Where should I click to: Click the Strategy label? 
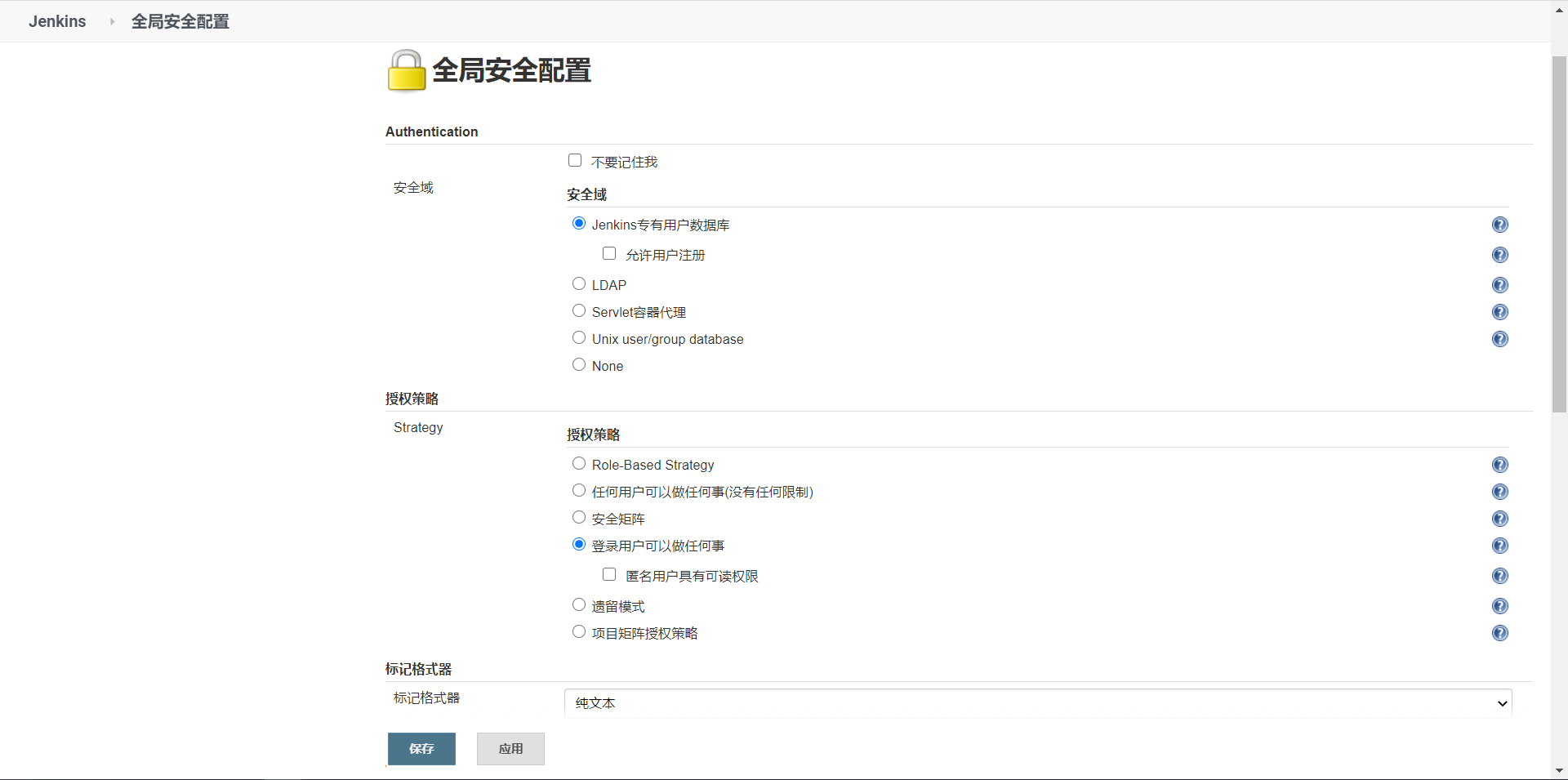tap(418, 427)
